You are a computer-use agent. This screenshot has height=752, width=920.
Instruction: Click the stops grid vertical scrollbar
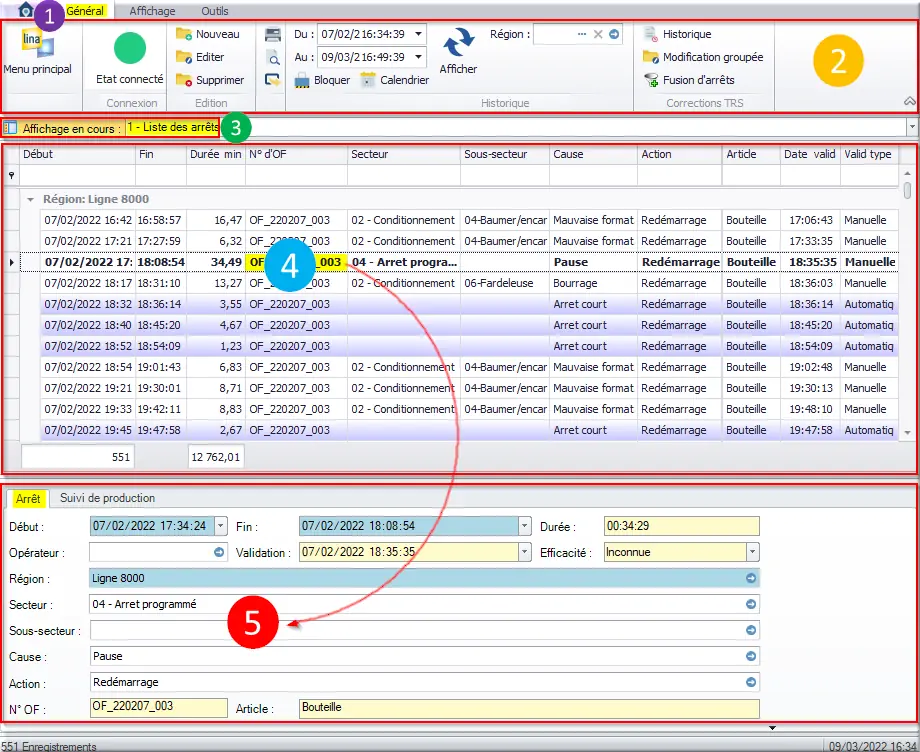[908, 300]
